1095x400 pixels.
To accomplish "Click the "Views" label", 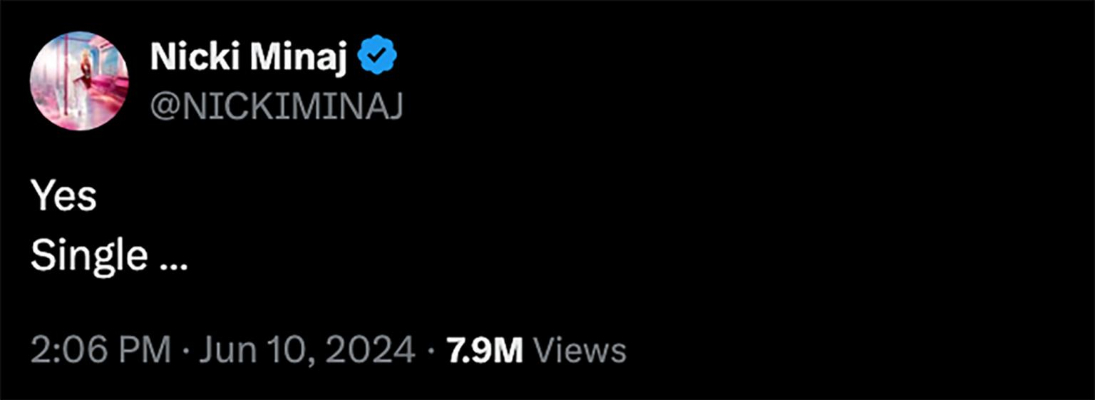I will 580,350.
